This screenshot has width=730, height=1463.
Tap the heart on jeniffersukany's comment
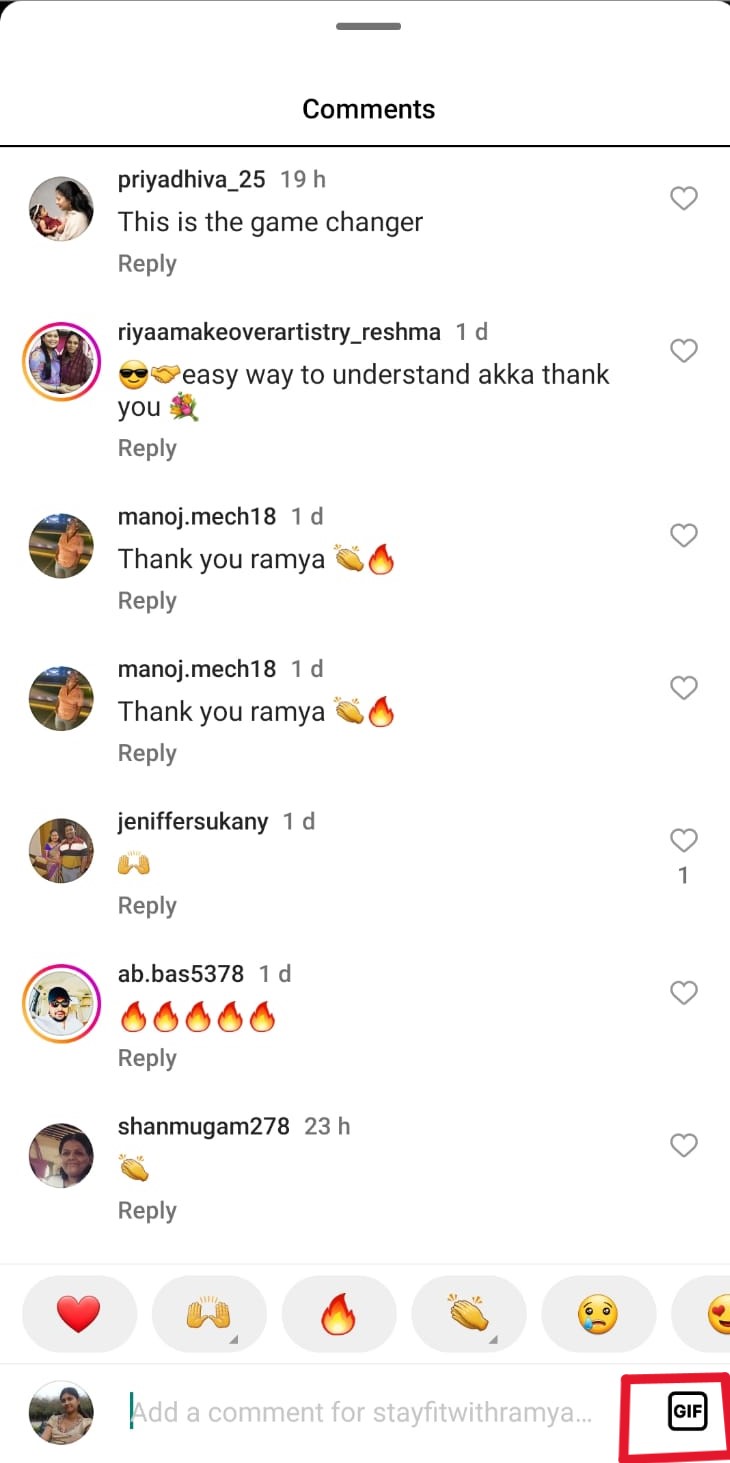pyautogui.click(x=684, y=840)
